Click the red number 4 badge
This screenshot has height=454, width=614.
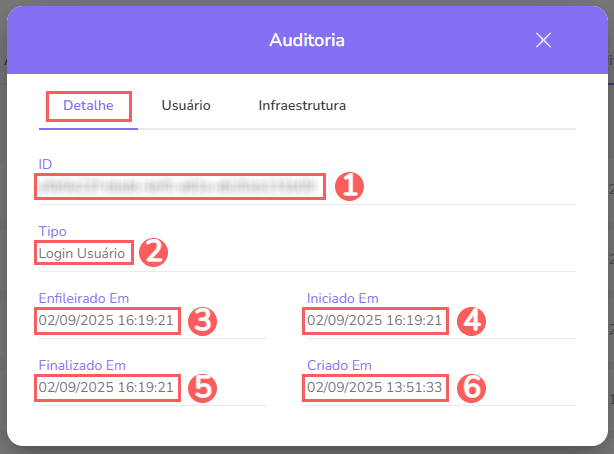click(x=471, y=321)
